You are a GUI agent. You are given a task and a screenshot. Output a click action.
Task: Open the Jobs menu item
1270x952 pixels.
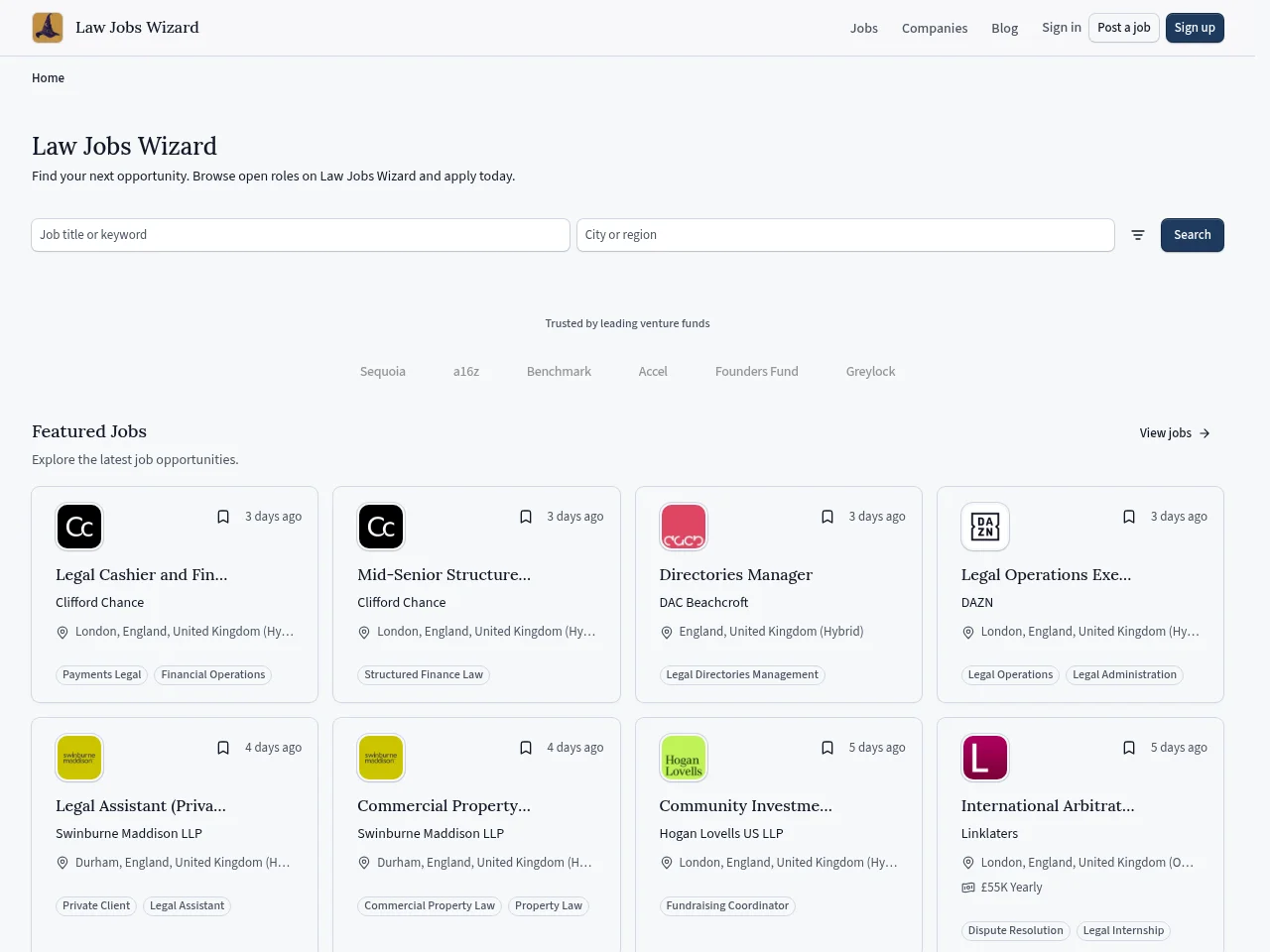864,28
